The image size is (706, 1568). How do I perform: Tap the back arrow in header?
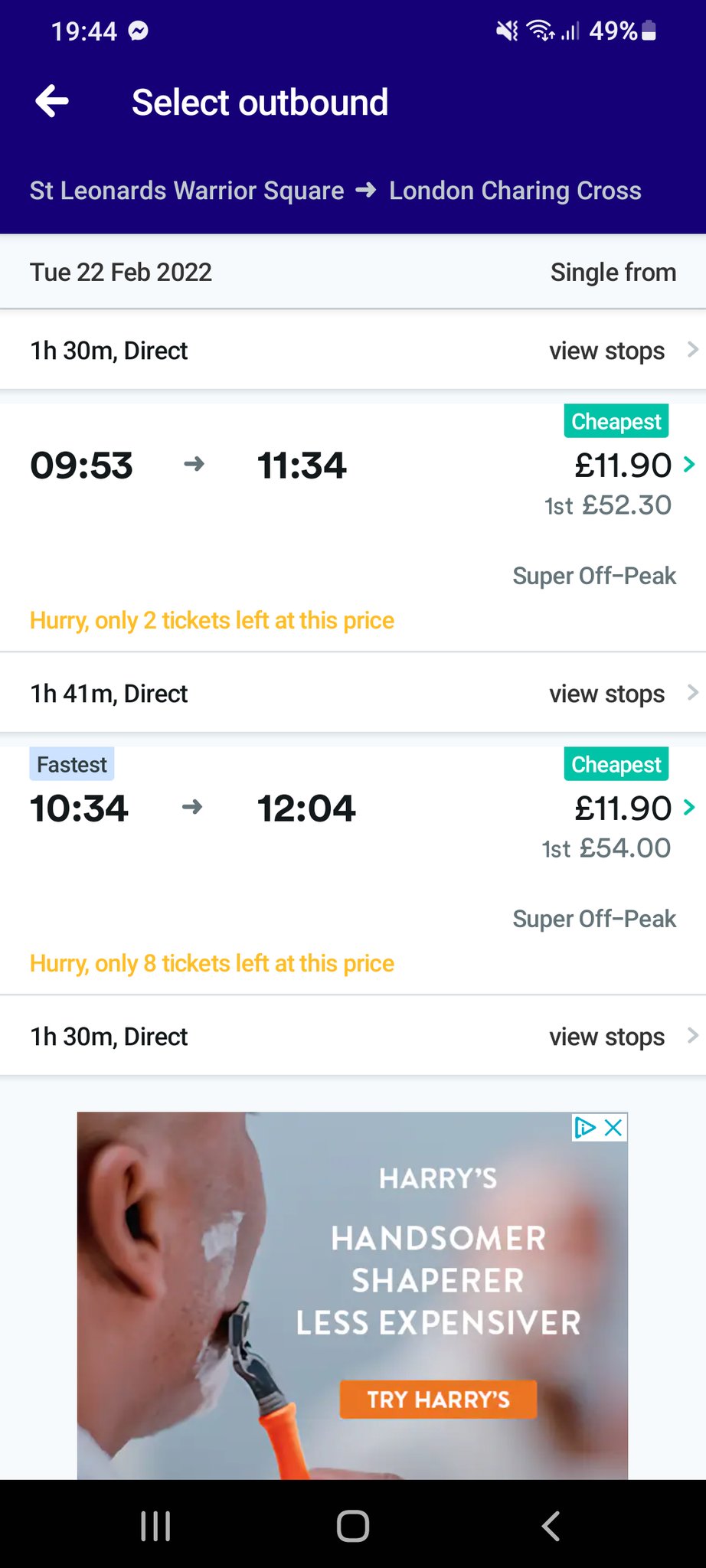pos(52,102)
